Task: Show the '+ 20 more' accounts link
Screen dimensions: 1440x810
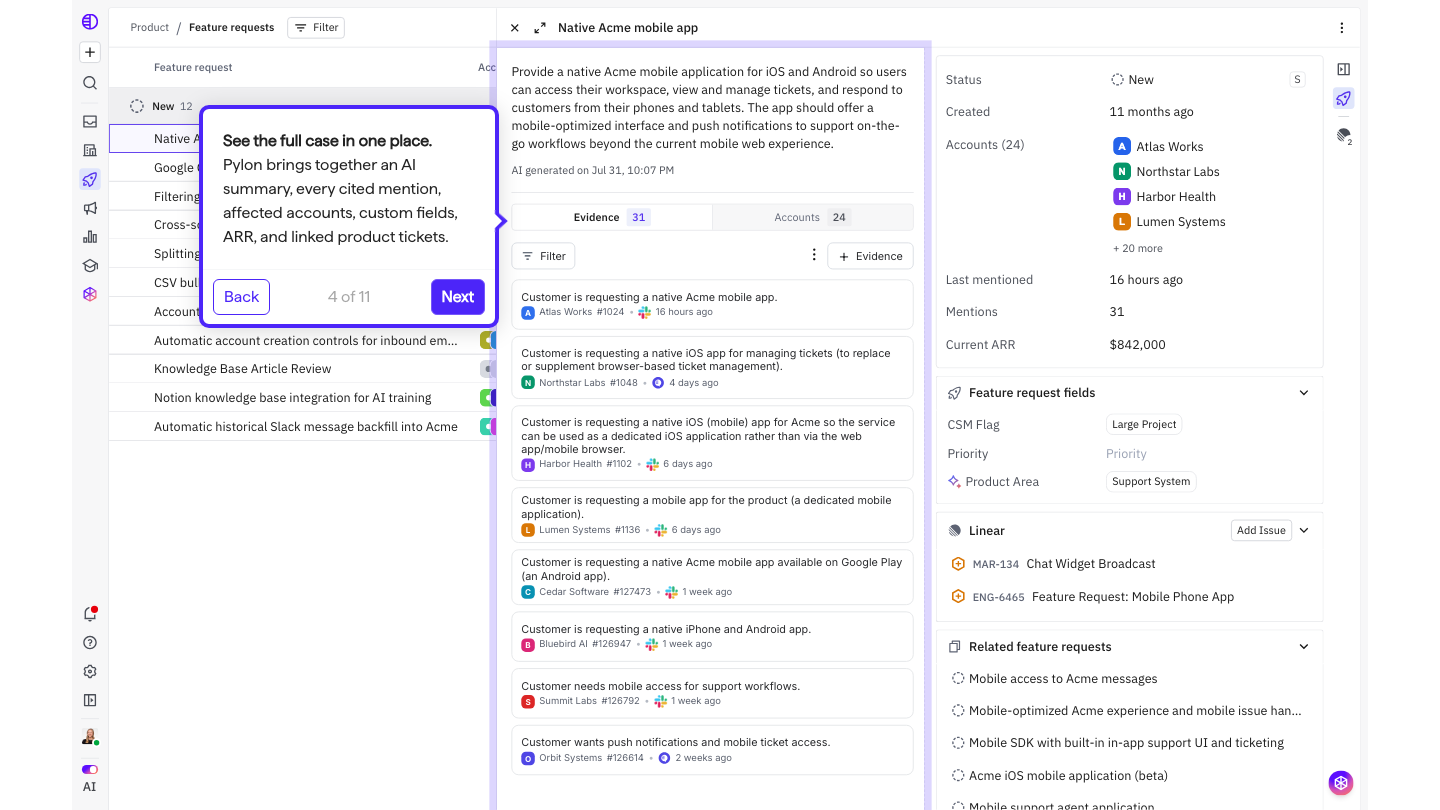Action: [x=1138, y=248]
